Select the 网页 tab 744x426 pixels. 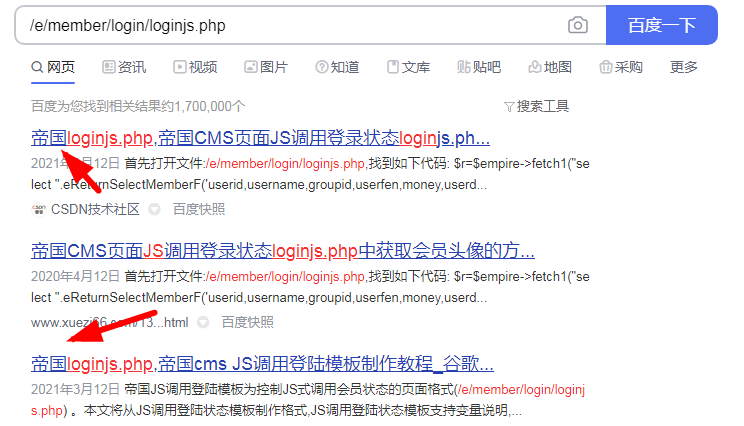pos(53,67)
